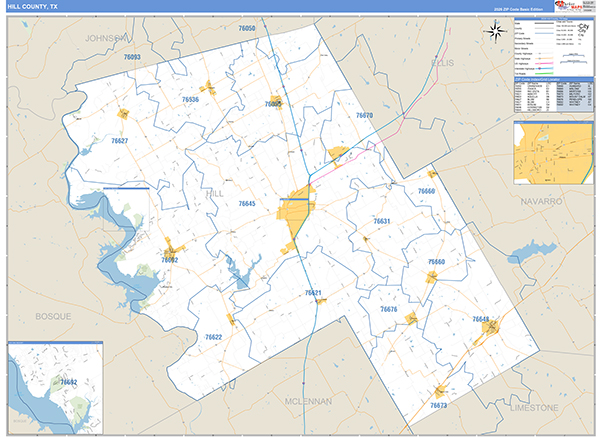Select ZIP code label 76631
This screenshot has height=437, width=600.
(x=382, y=221)
